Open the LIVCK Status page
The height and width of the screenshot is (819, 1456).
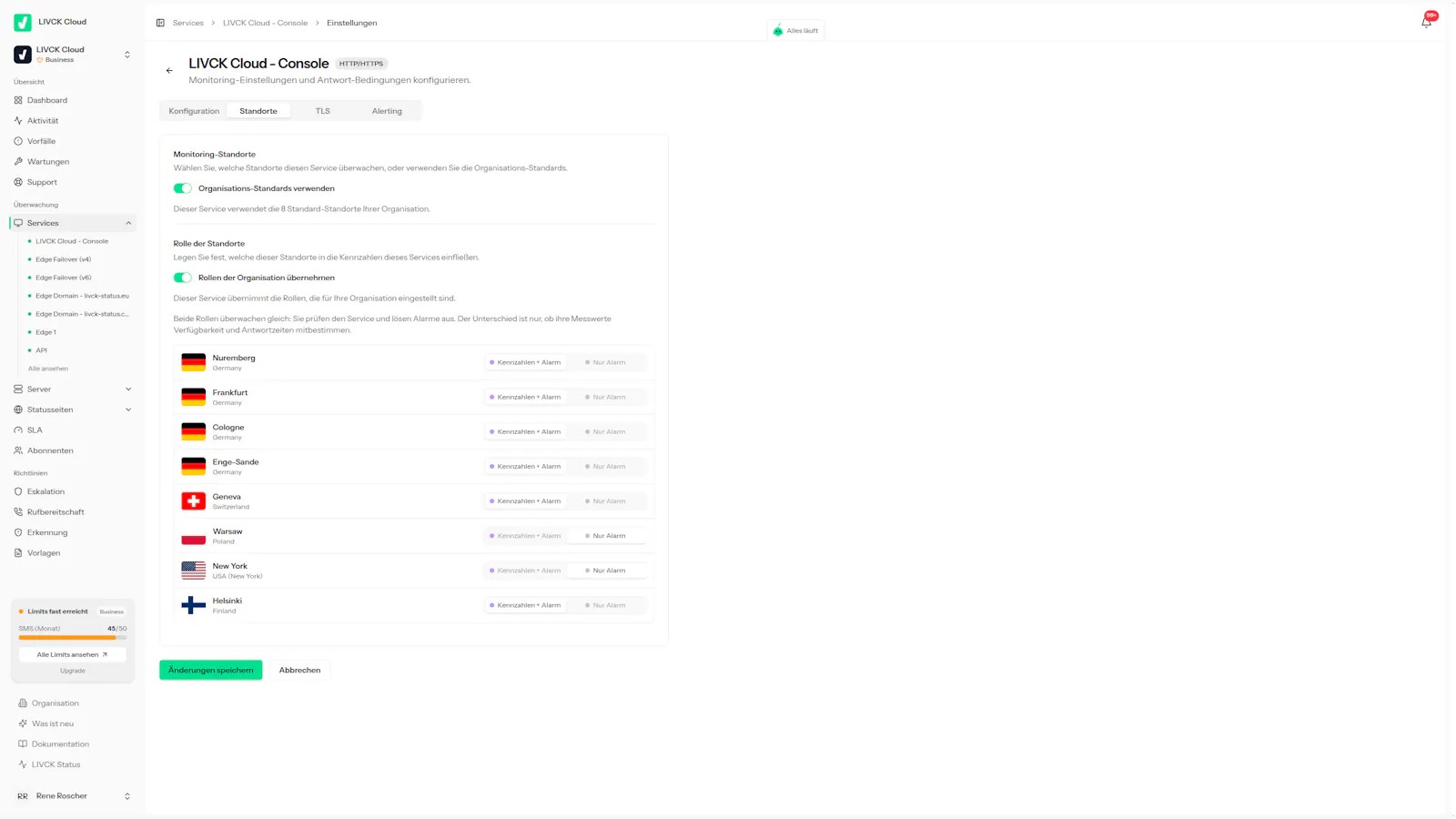73,764
